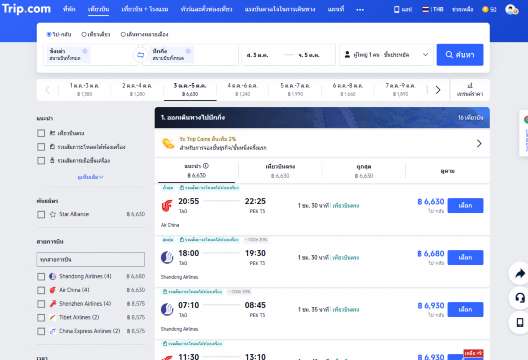Select the Air China 20:55 flight
This screenshot has width=528, height=360.
tap(465, 205)
